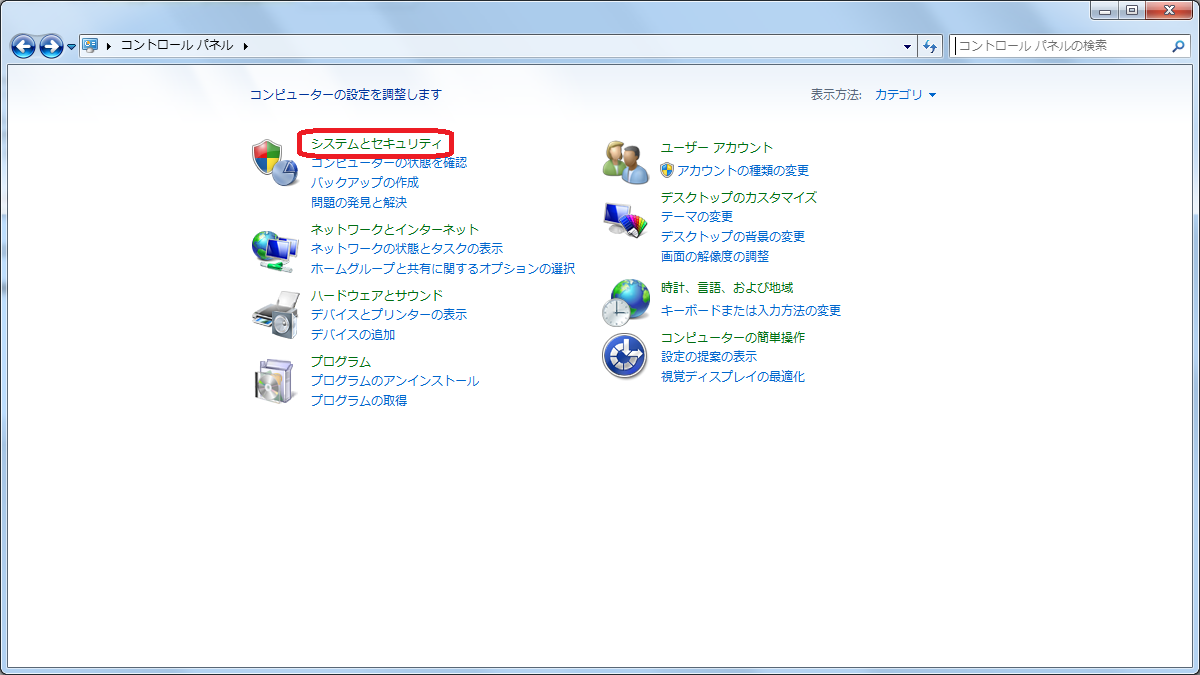Click the magnifier icon in the search box

(1177, 46)
